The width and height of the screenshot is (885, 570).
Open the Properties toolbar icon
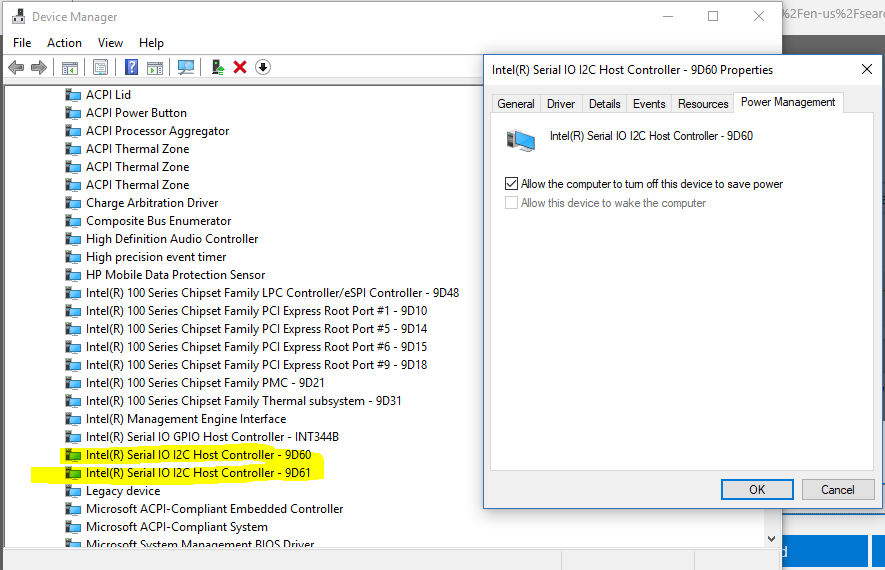(100, 68)
